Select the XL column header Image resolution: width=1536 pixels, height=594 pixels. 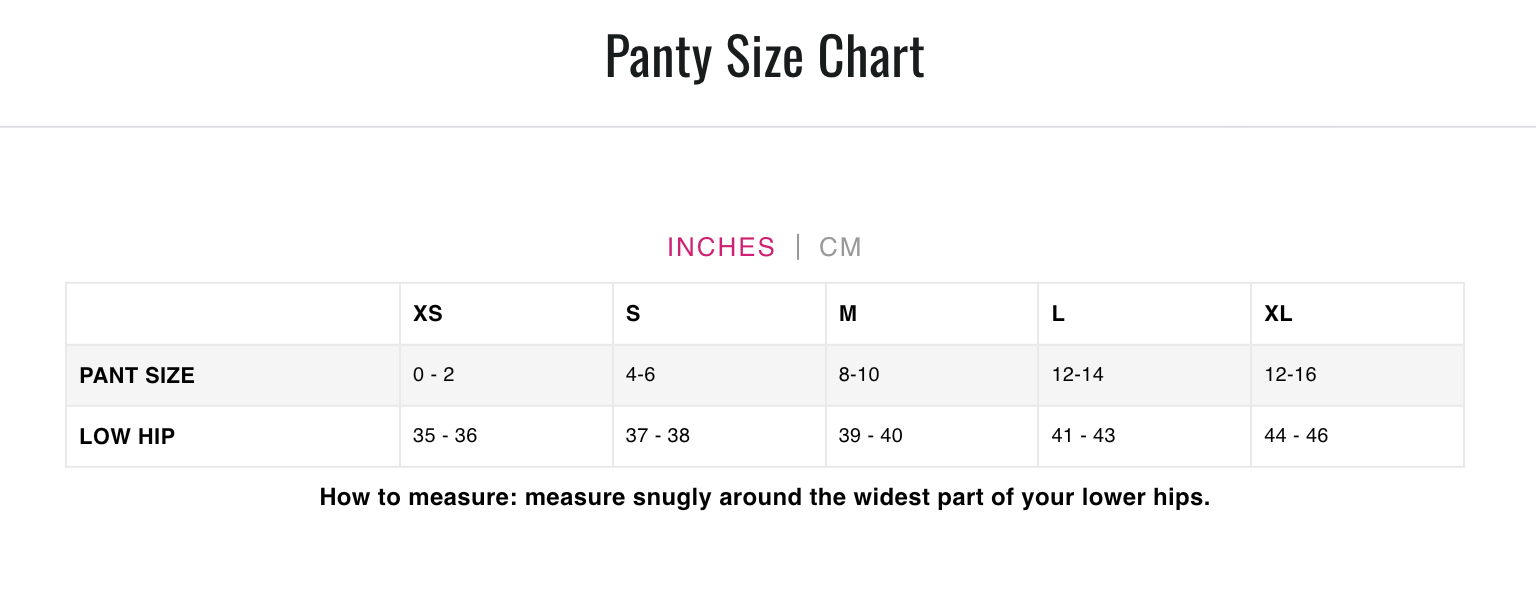1358,314
